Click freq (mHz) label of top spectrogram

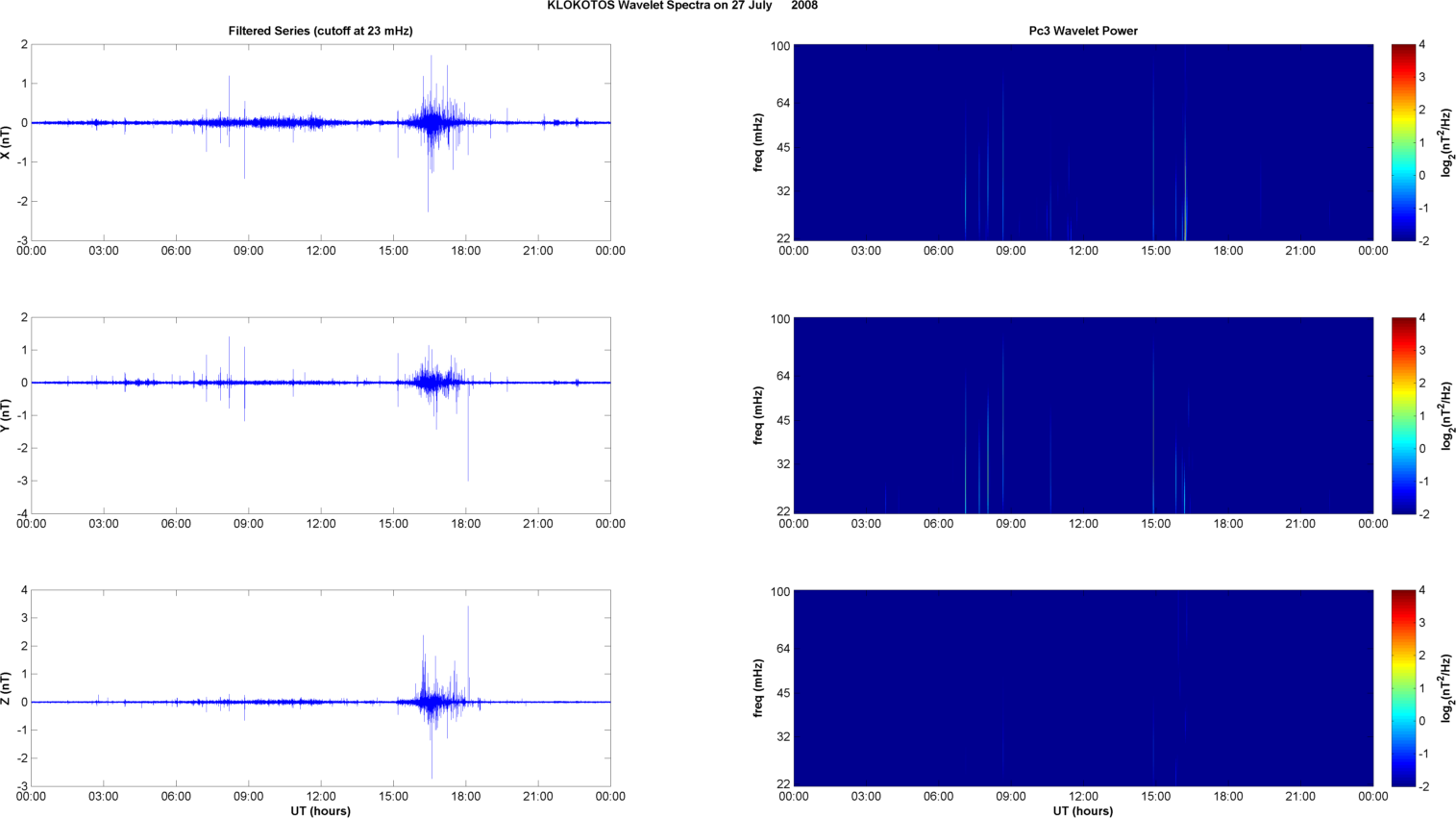click(758, 142)
